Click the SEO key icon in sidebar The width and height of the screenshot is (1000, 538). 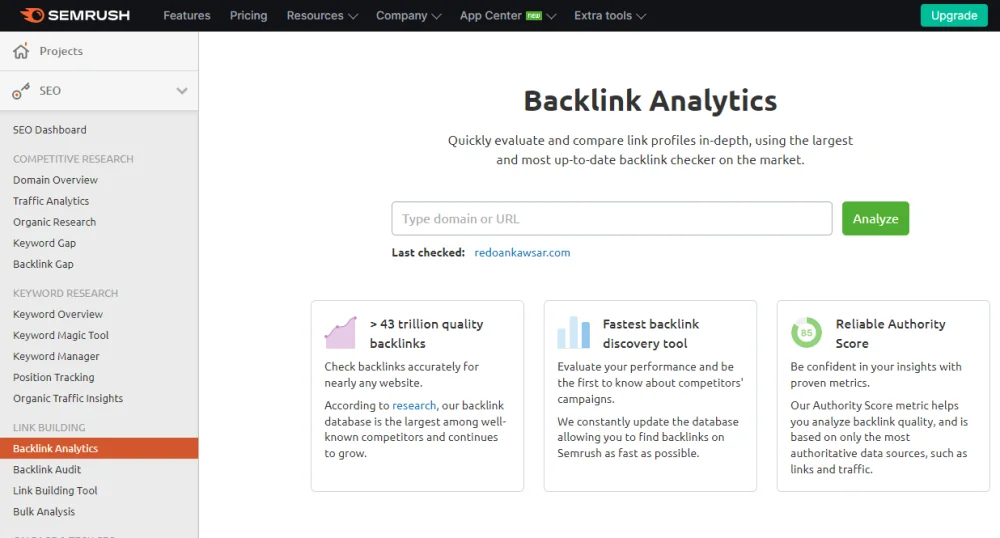(x=21, y=91)
